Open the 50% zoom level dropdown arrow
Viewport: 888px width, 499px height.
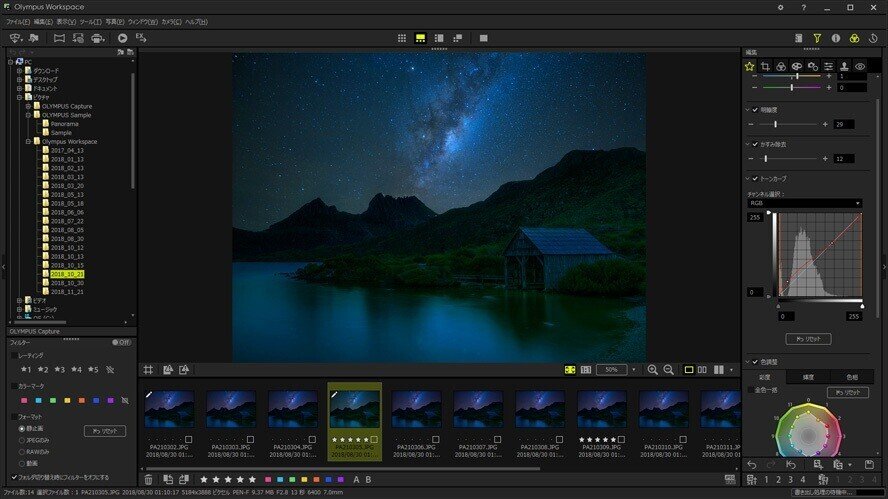pos(634,370)
